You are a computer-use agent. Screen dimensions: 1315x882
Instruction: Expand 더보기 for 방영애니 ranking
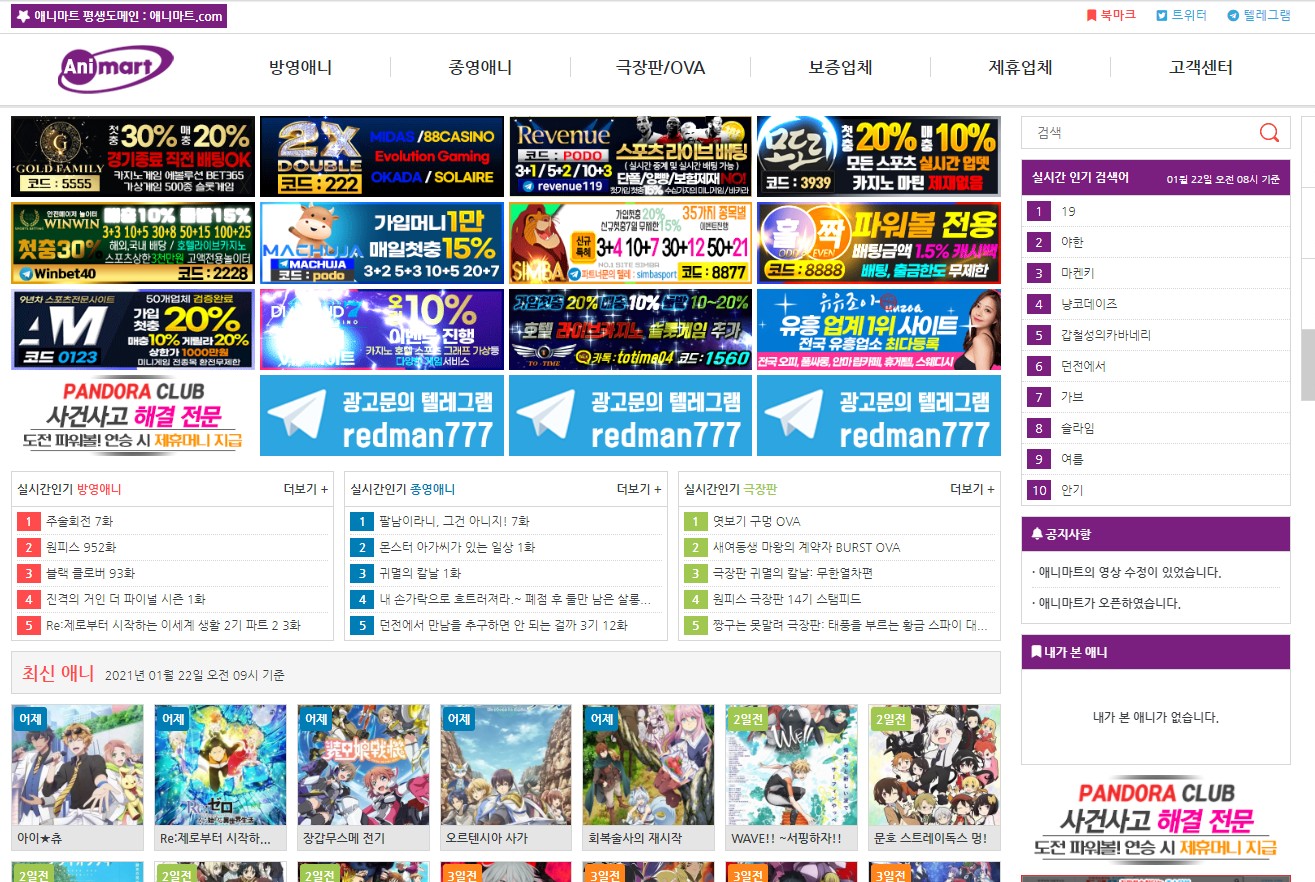point(305,489)
